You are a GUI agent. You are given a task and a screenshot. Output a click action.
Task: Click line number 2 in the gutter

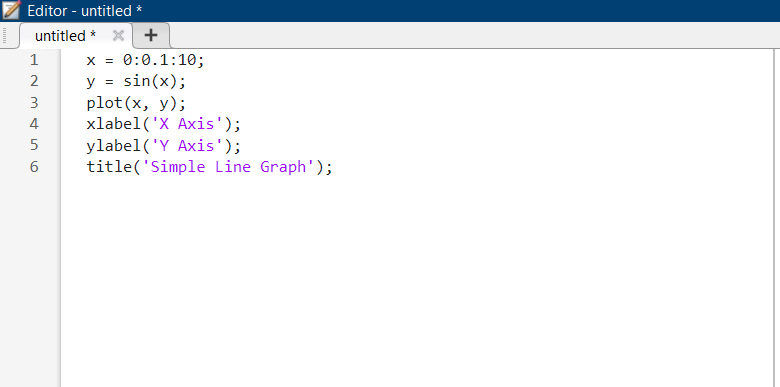point(33,81)
